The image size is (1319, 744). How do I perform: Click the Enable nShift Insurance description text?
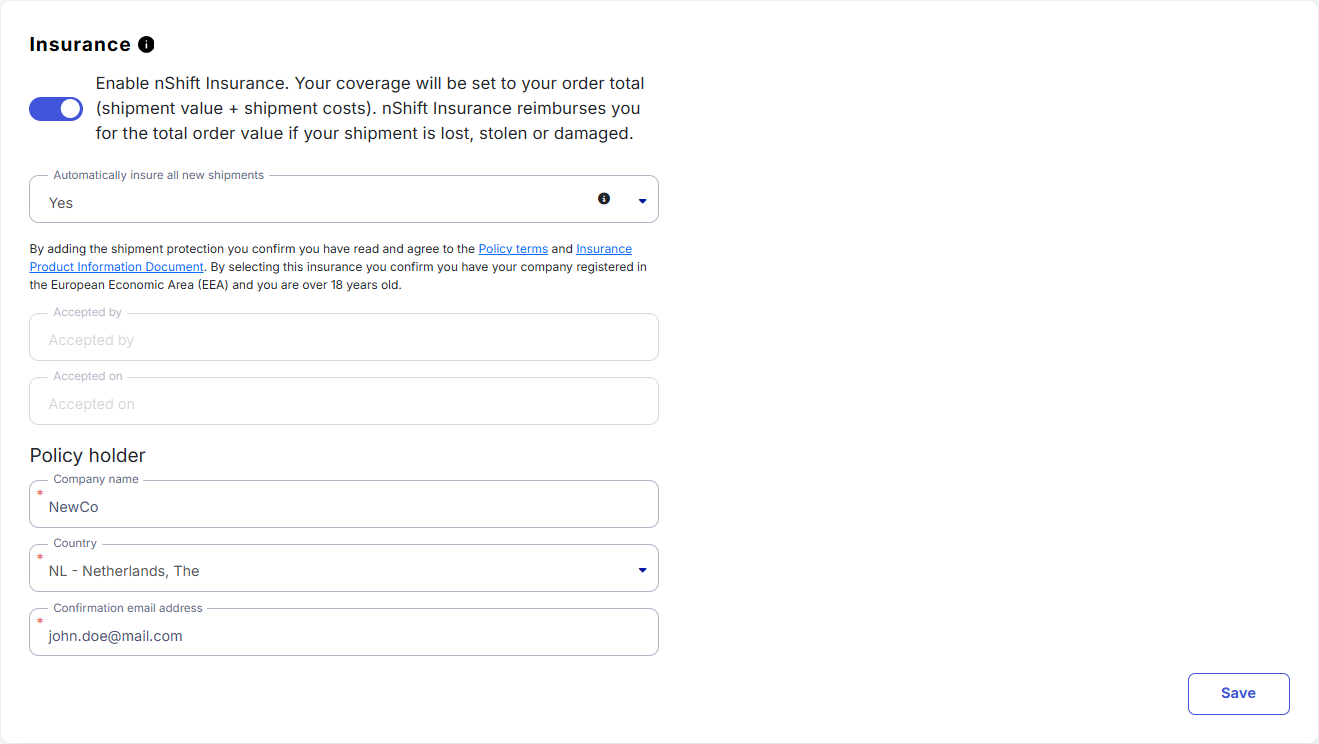(370, 109)
